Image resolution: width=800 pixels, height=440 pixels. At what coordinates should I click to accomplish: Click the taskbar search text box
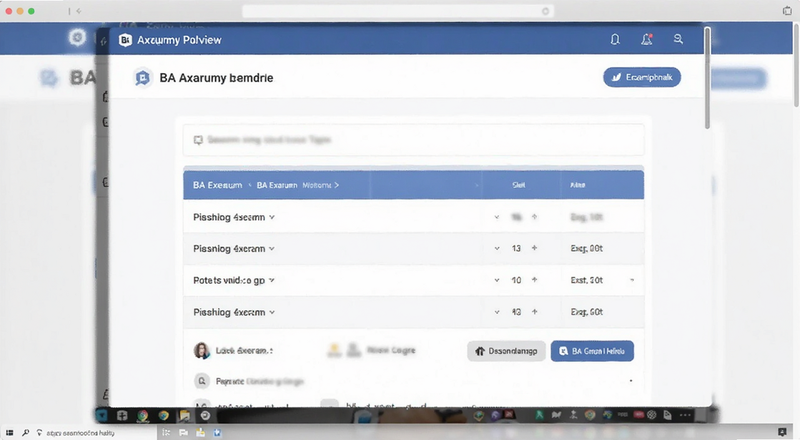tap(81, 433)
